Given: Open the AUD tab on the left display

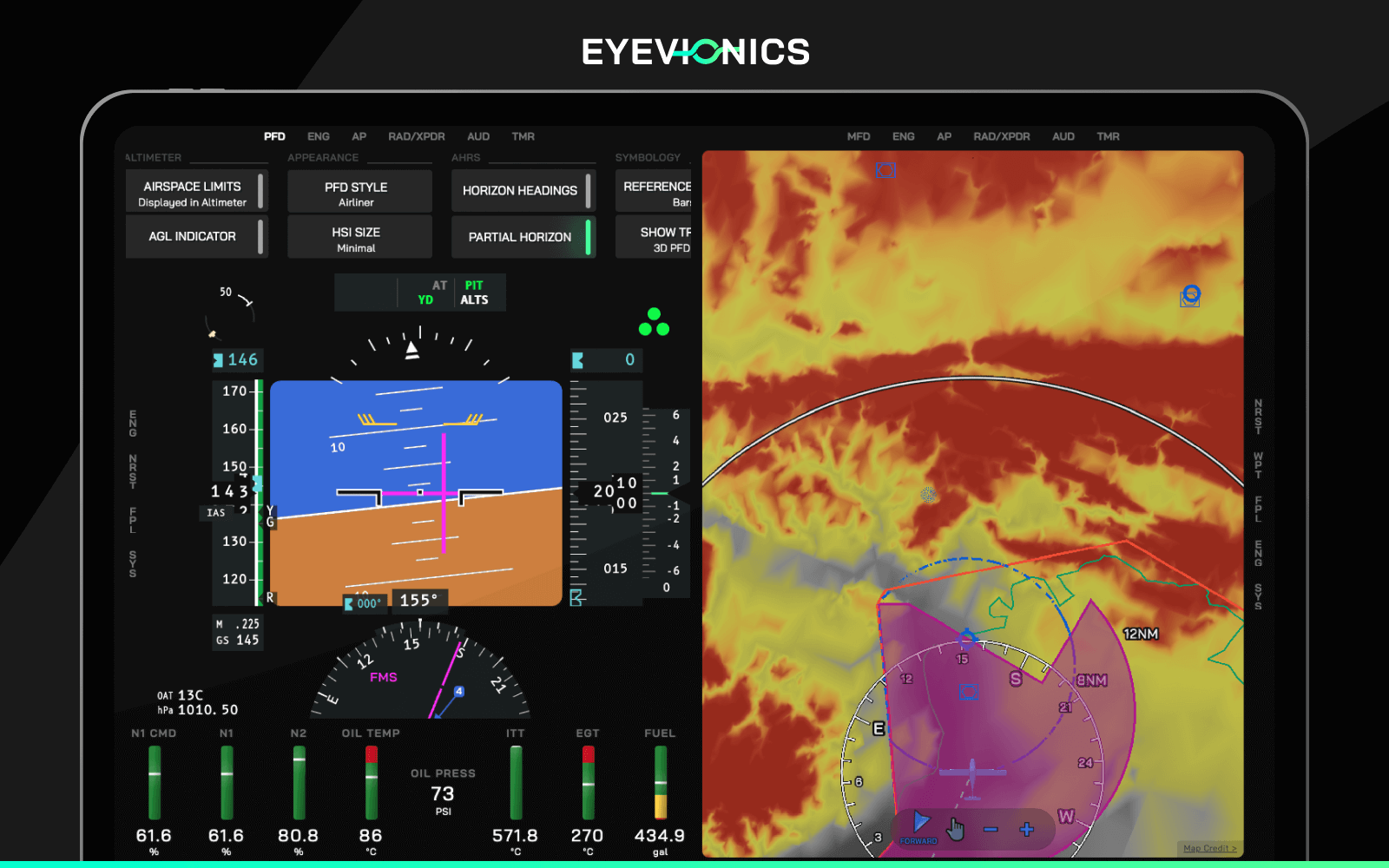Looking at the screenshot, I should 478,136.
